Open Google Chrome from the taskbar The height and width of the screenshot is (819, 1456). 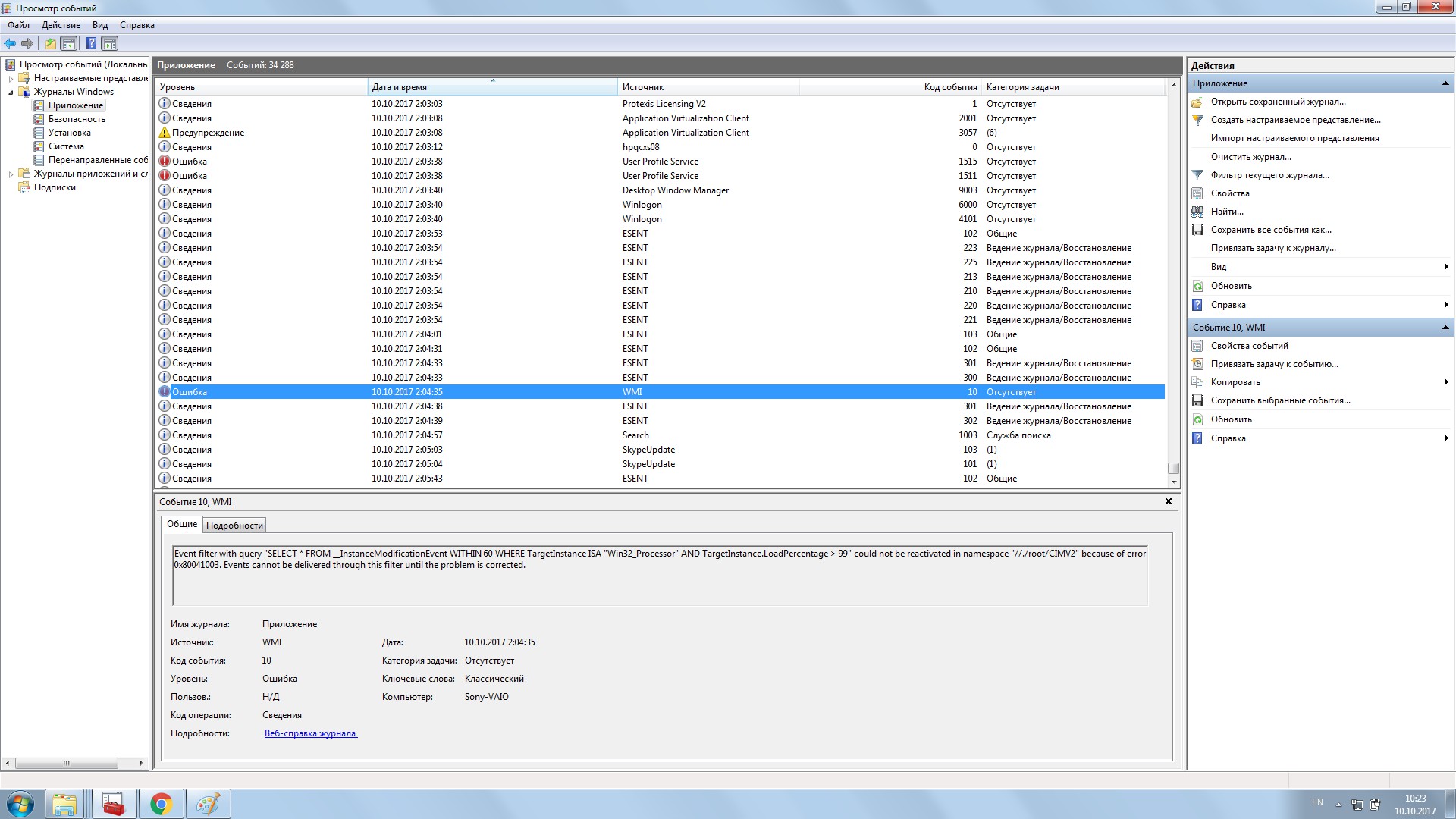161,804
